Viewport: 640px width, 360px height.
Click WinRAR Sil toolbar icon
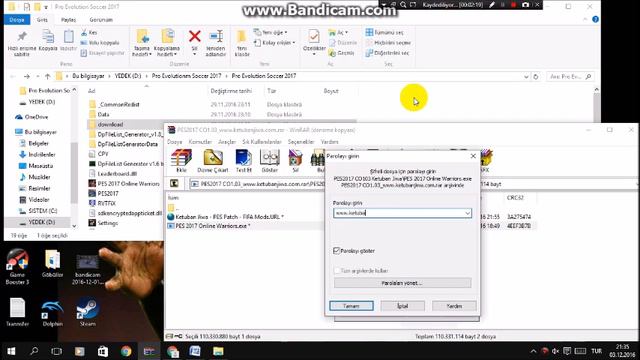coord(295,158)
